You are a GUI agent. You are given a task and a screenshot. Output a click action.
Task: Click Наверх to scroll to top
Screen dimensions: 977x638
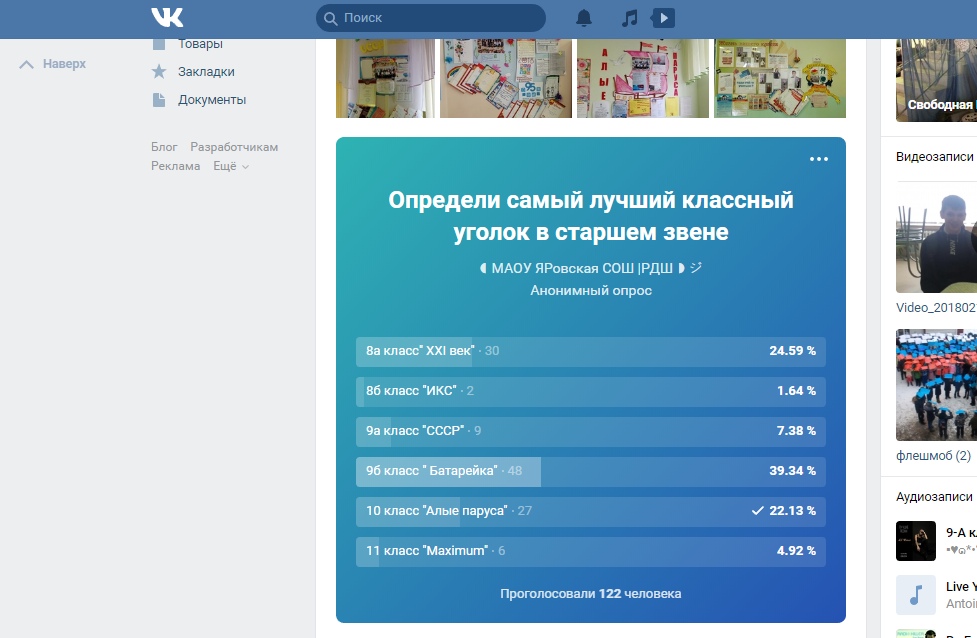pos(54,64)
